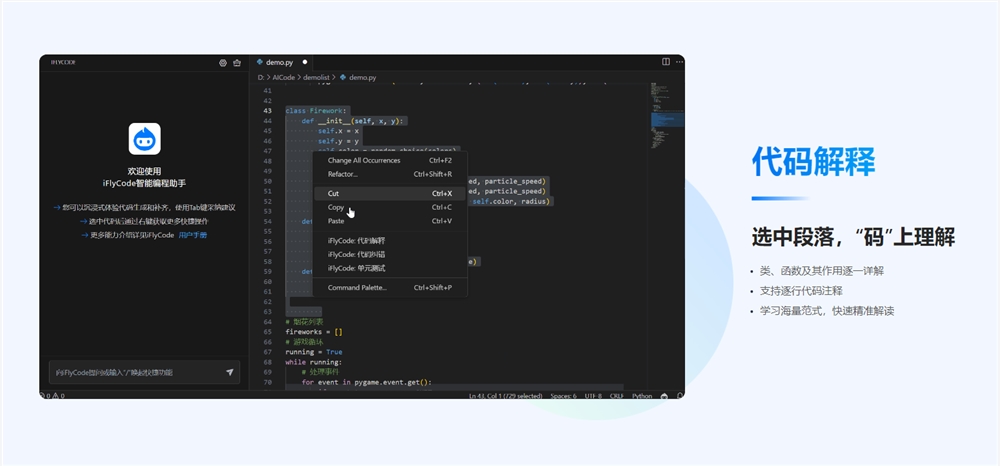Click the iFlyCode status bar robot icon
Image resolution: width=1000 pixels, height=466 pixels.
coord(665,395)
